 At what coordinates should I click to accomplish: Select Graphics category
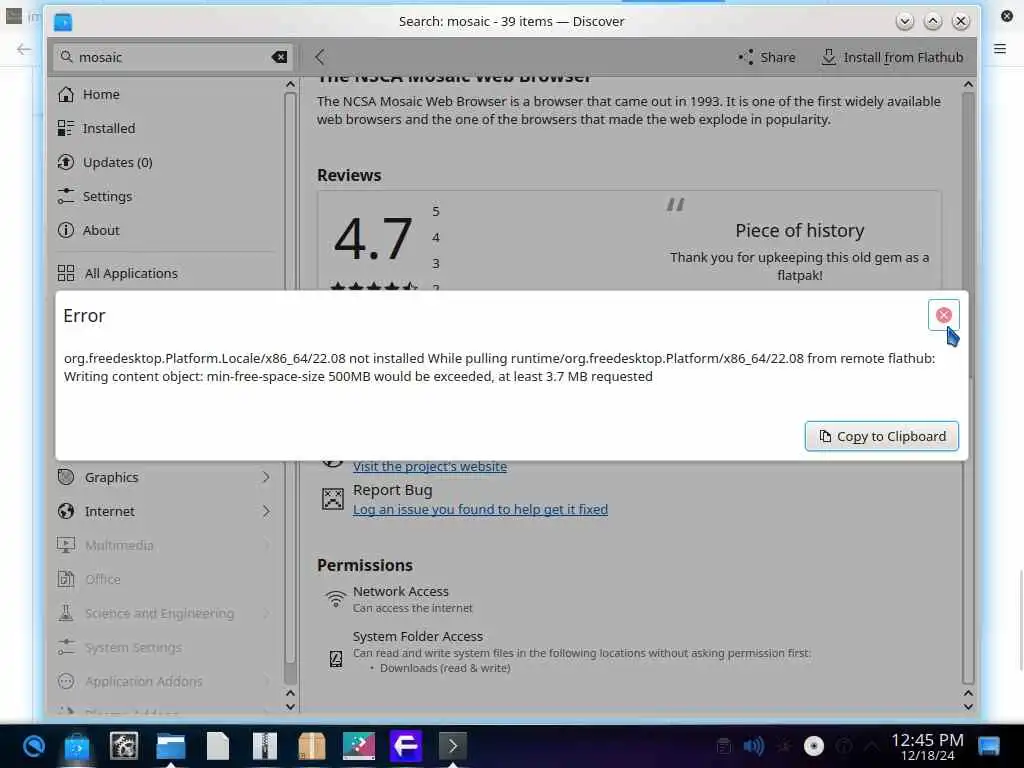pos(167,477)
